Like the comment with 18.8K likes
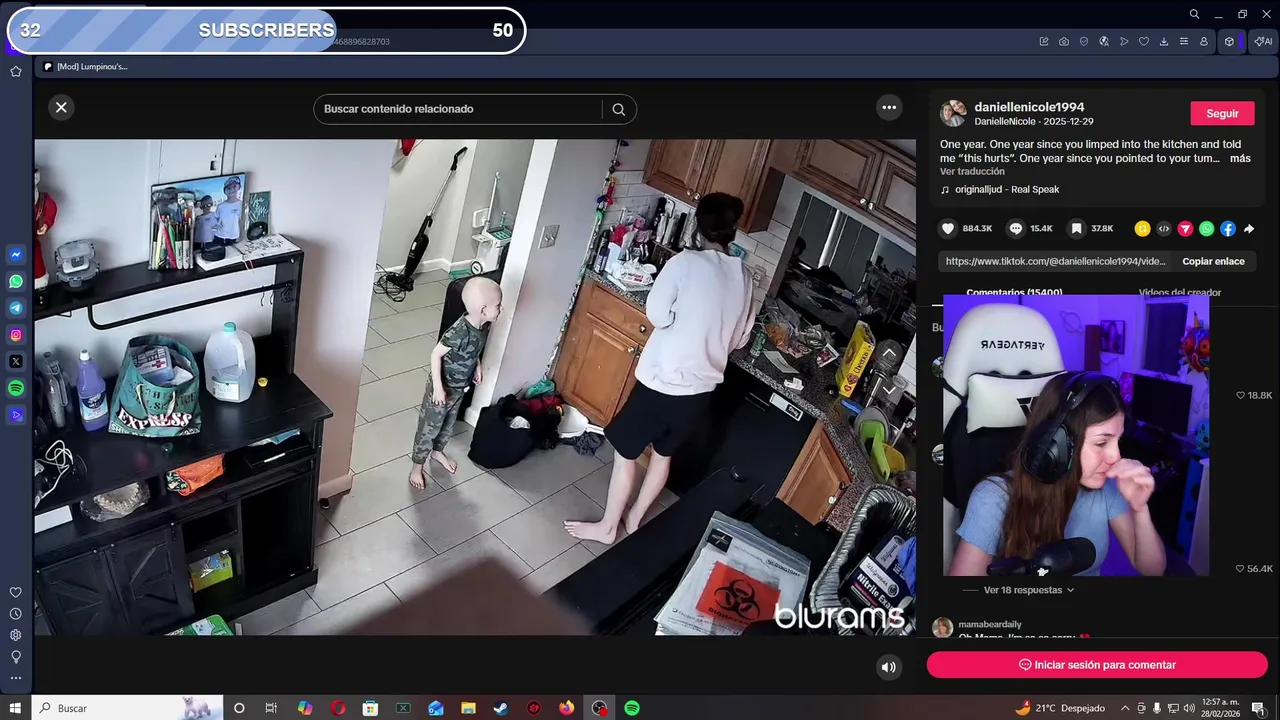The height and width of the screenshot is (720, 1280). coord(1240,396)
